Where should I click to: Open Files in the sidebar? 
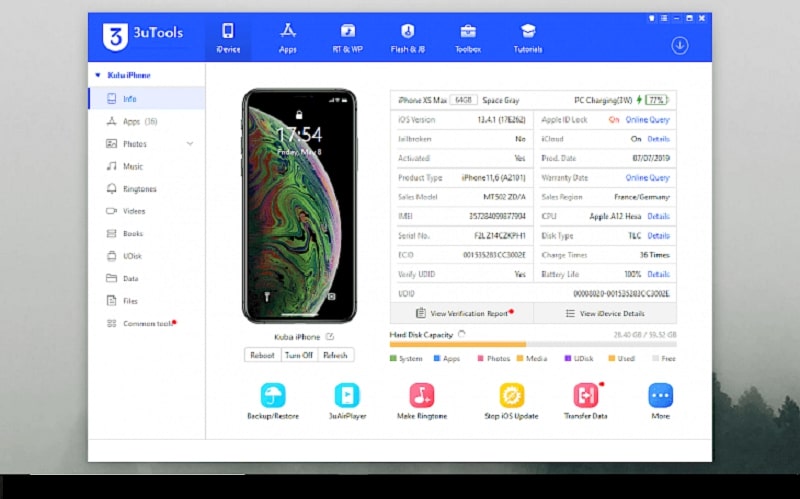(147, 301)
